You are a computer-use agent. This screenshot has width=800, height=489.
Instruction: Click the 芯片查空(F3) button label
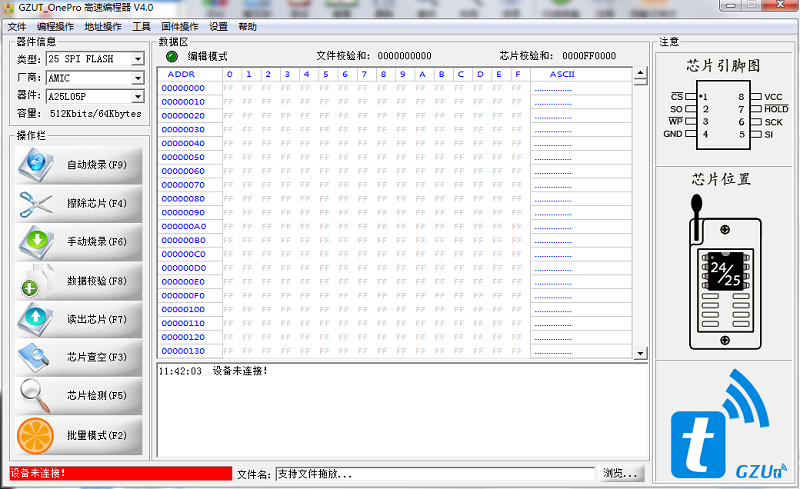coord(97,357)
